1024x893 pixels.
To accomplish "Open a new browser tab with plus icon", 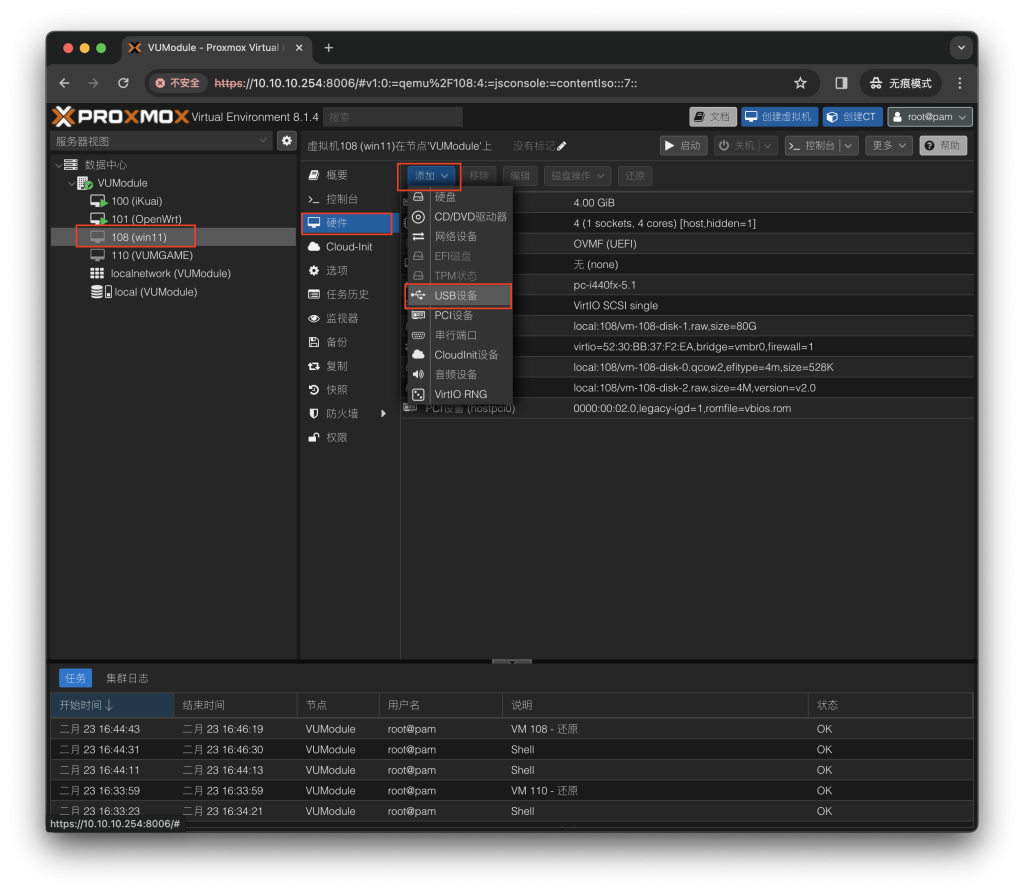I will 328,47.
